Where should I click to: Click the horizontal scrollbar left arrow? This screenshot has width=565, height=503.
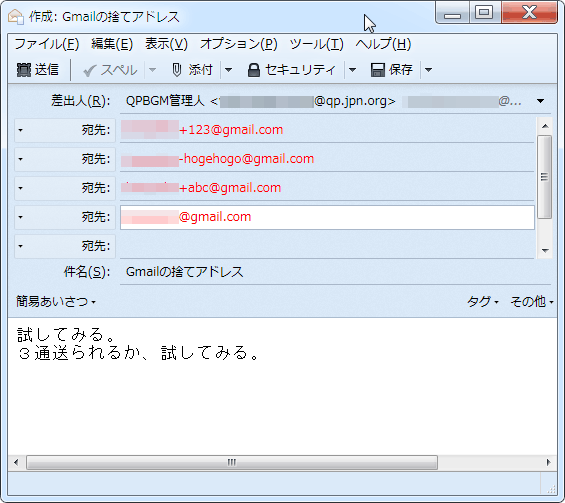[16, 462]
